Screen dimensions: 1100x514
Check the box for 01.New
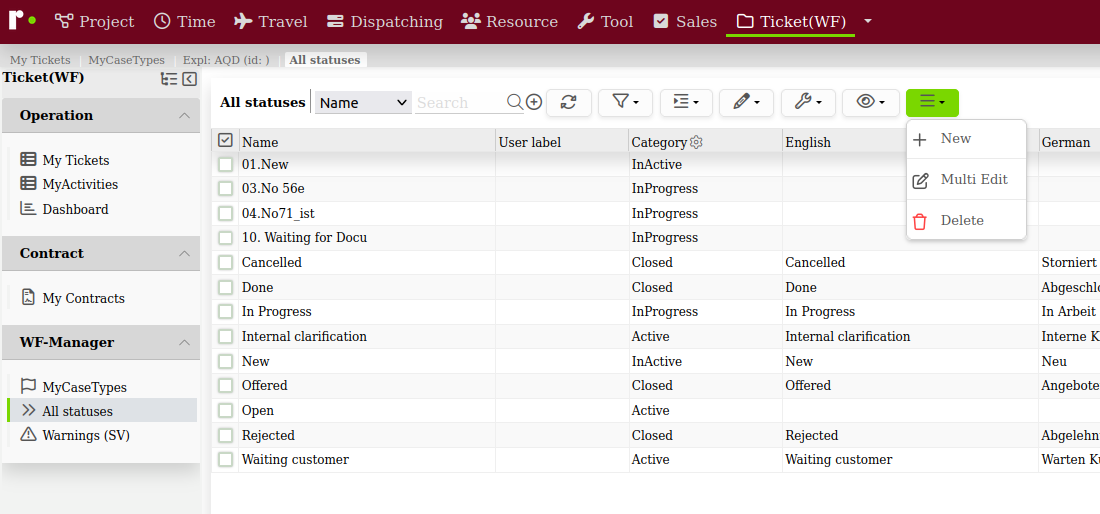click(x=225, y=165)
